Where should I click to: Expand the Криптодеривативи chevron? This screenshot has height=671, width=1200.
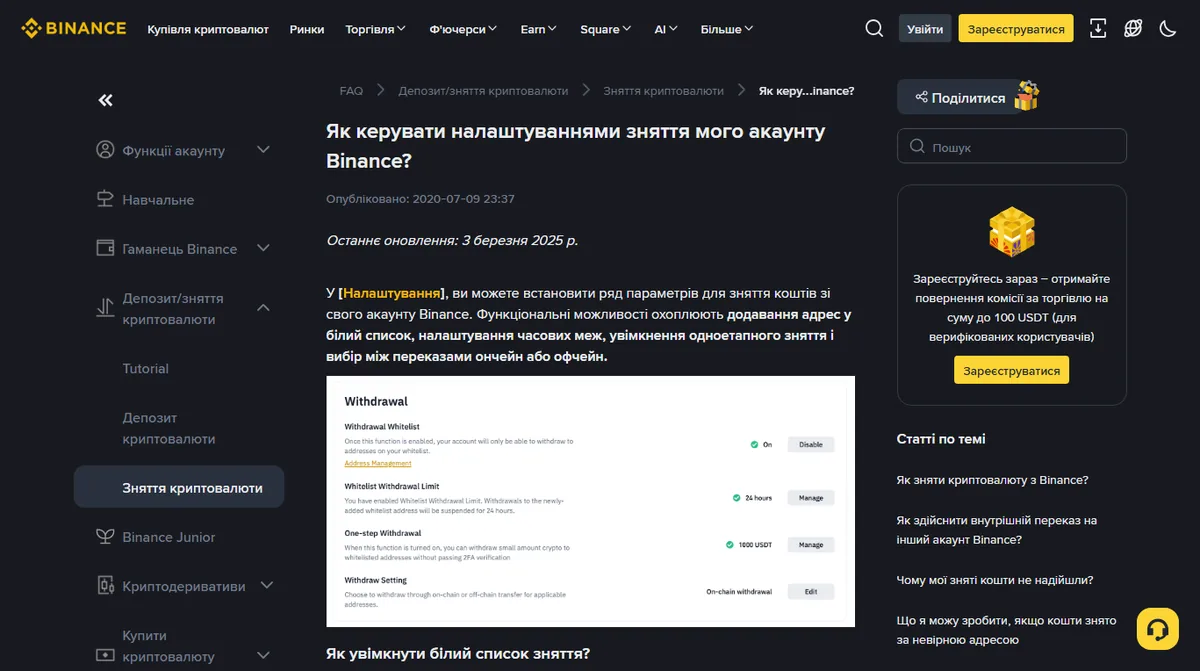pos(266,586)
